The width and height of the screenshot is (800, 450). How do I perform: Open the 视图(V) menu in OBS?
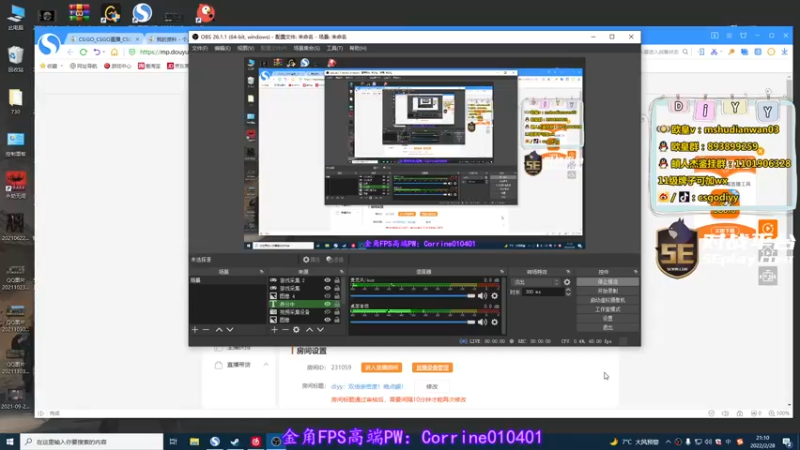point(245,48)
